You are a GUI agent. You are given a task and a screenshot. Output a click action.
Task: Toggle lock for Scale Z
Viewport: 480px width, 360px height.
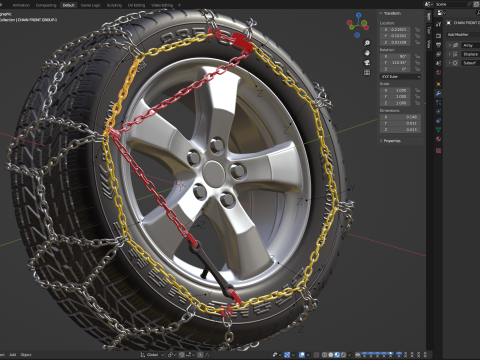pyautogui.click(x=417, y=103)
